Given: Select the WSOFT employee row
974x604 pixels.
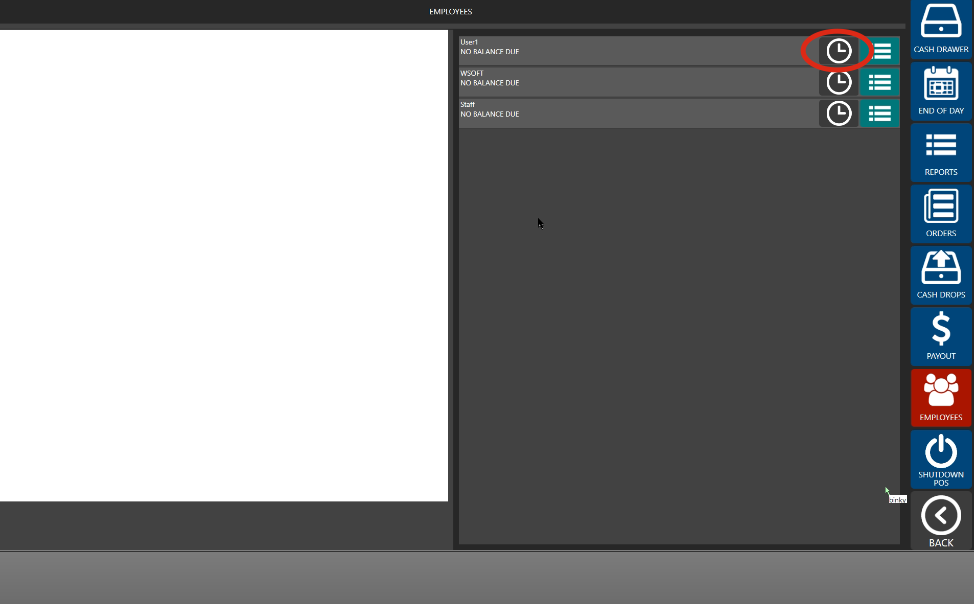Looking at the screenshot, I should pyautogui.click(x=630, y=82).
